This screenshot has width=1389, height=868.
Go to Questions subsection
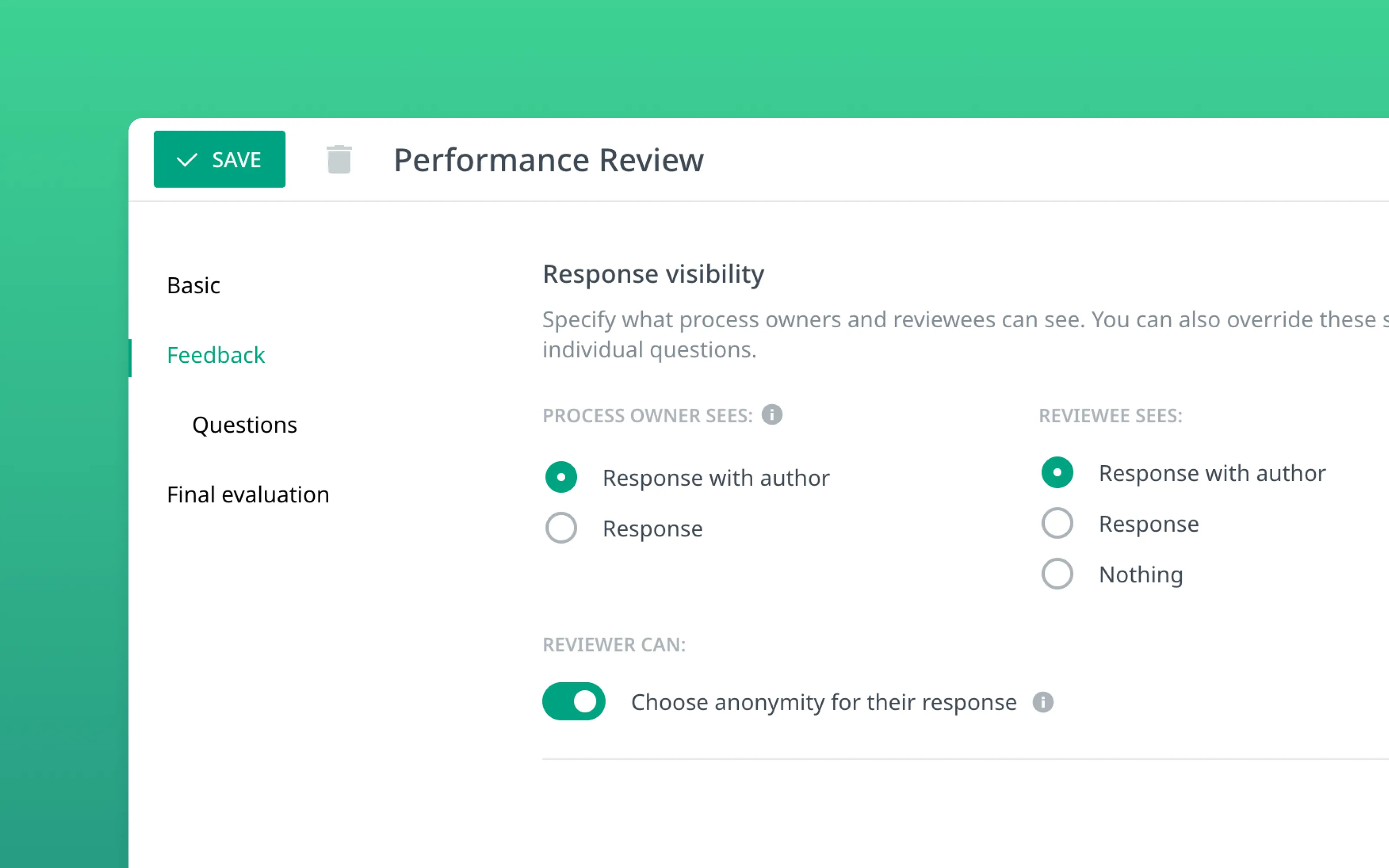click(x=244, y=425)
